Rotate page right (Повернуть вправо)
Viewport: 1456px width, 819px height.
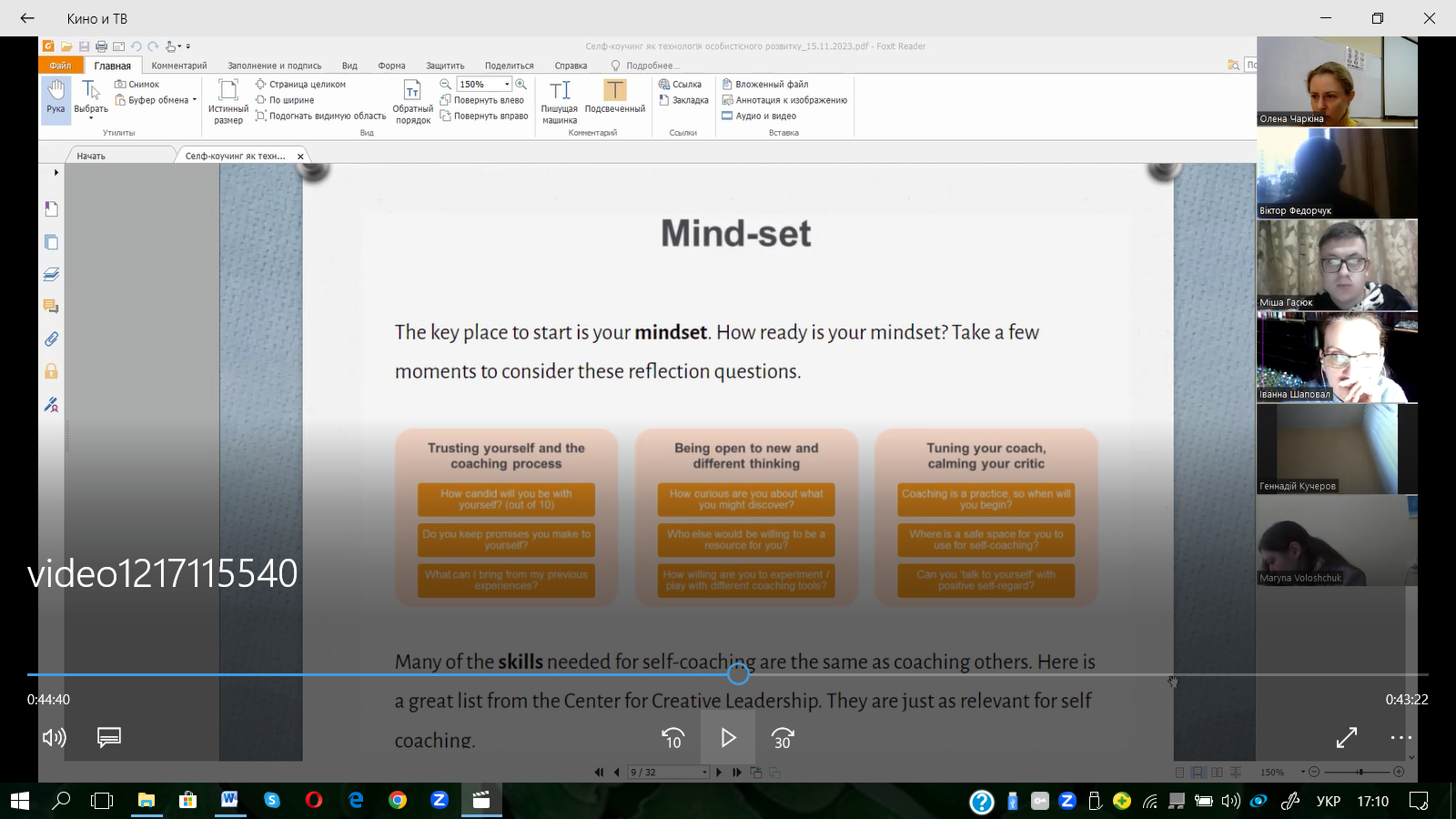(x=484, y=116)
